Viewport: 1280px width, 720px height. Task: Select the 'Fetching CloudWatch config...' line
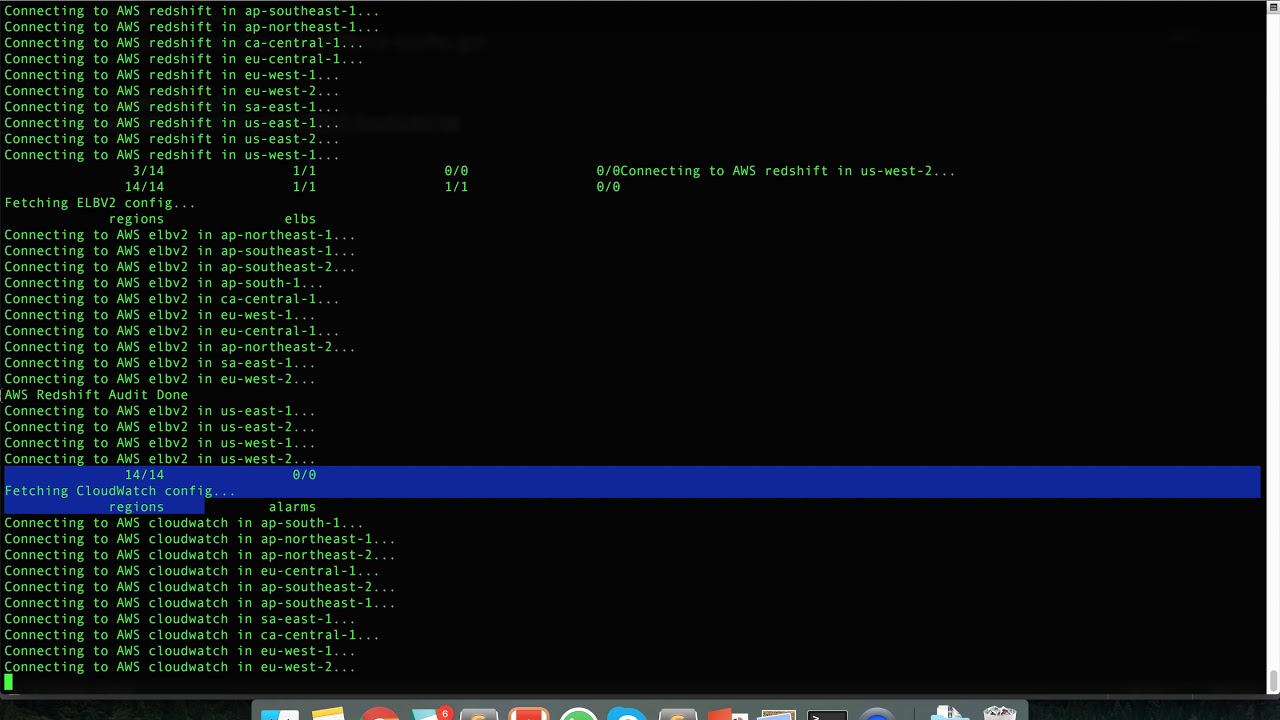point(120,491)
